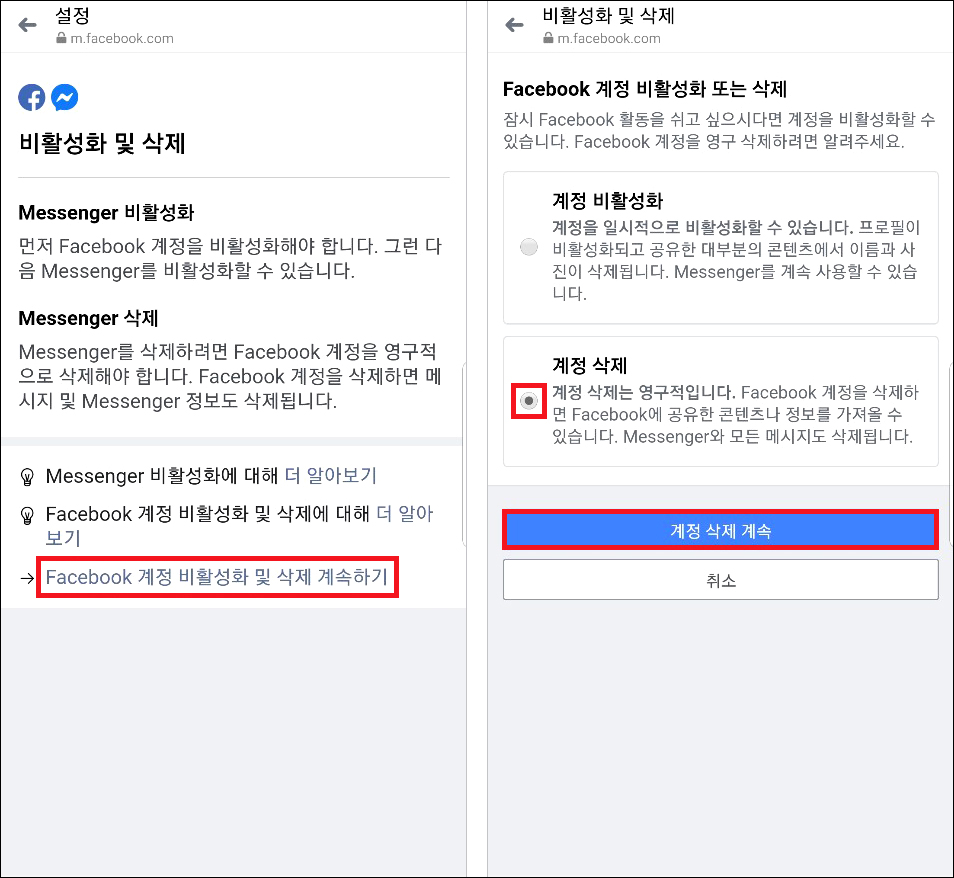Click the 계정 삭제 option card title
The image size is (954, 878).
(589, 366)
